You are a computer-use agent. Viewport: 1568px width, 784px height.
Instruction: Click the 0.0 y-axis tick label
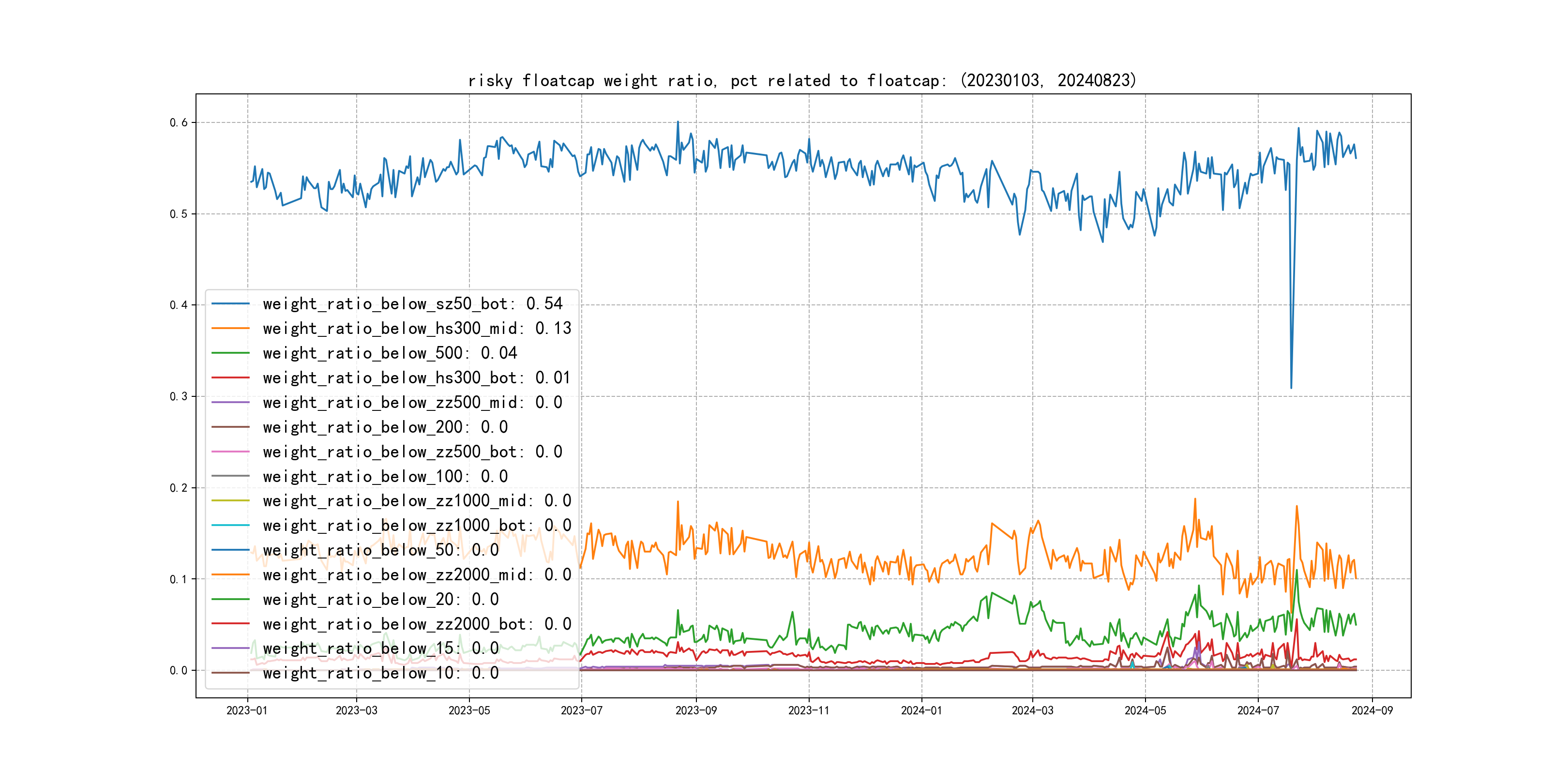[x=179, y=670]
